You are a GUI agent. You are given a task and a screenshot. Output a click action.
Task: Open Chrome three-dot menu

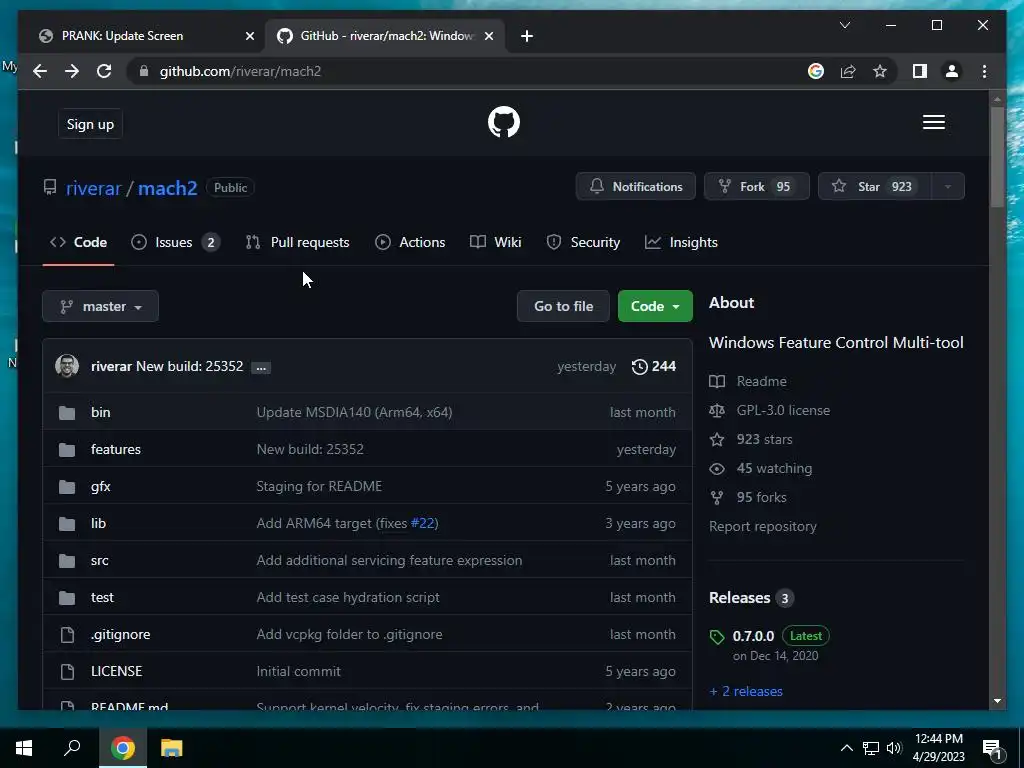click(x=984, y=71)
